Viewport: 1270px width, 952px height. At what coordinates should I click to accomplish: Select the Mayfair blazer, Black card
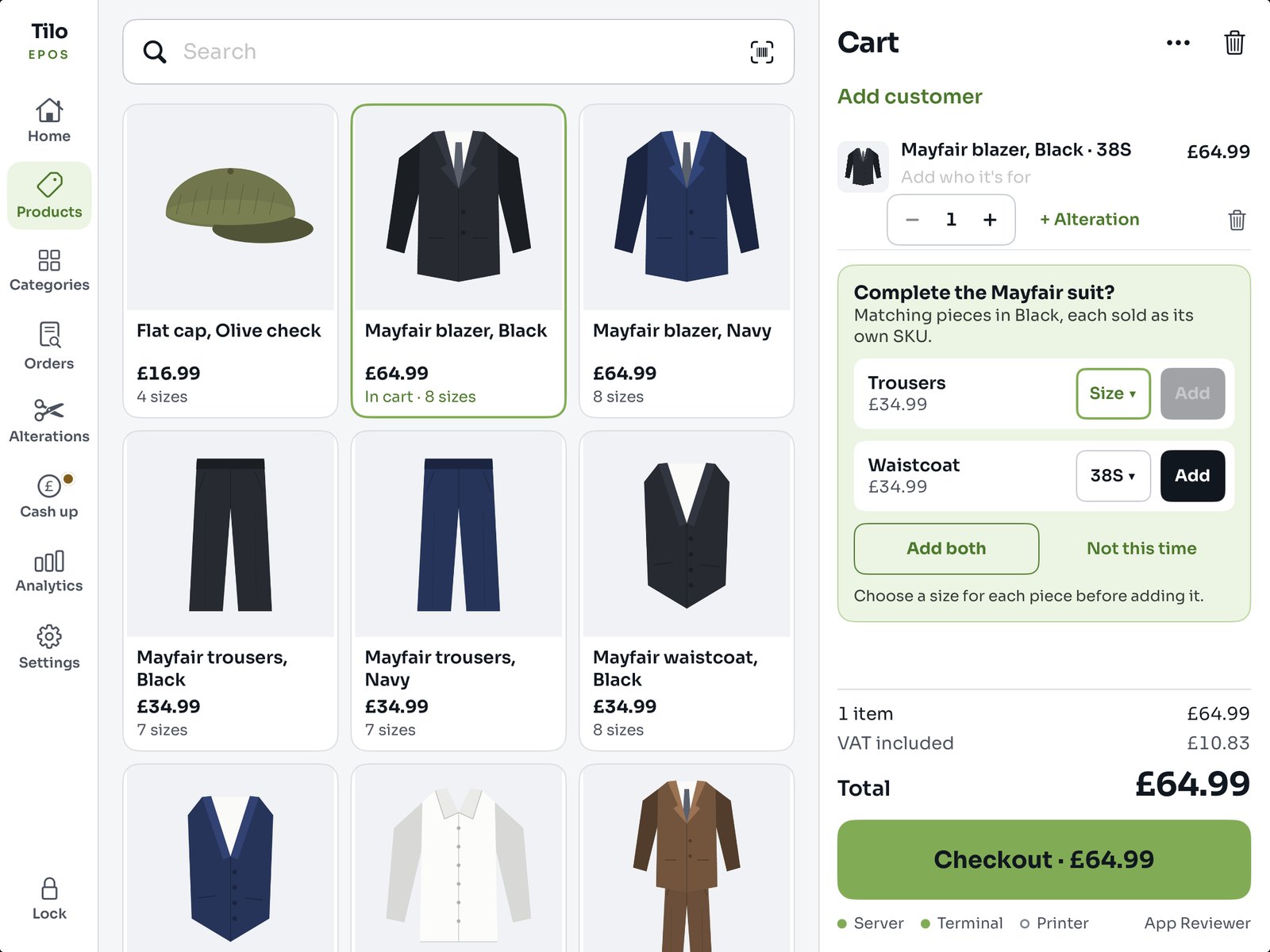point(458,261)
